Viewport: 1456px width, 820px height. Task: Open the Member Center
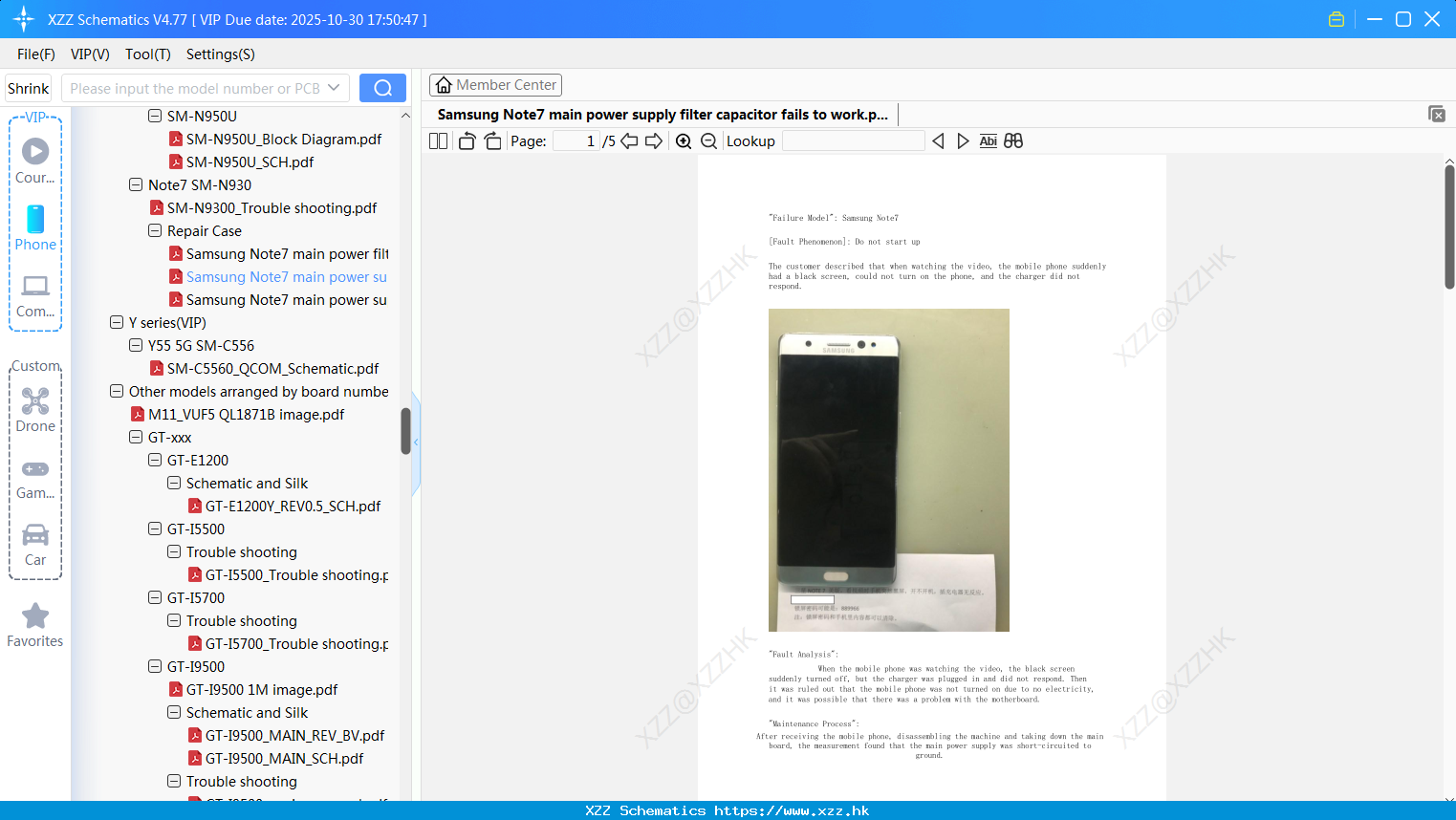point(495,85)
